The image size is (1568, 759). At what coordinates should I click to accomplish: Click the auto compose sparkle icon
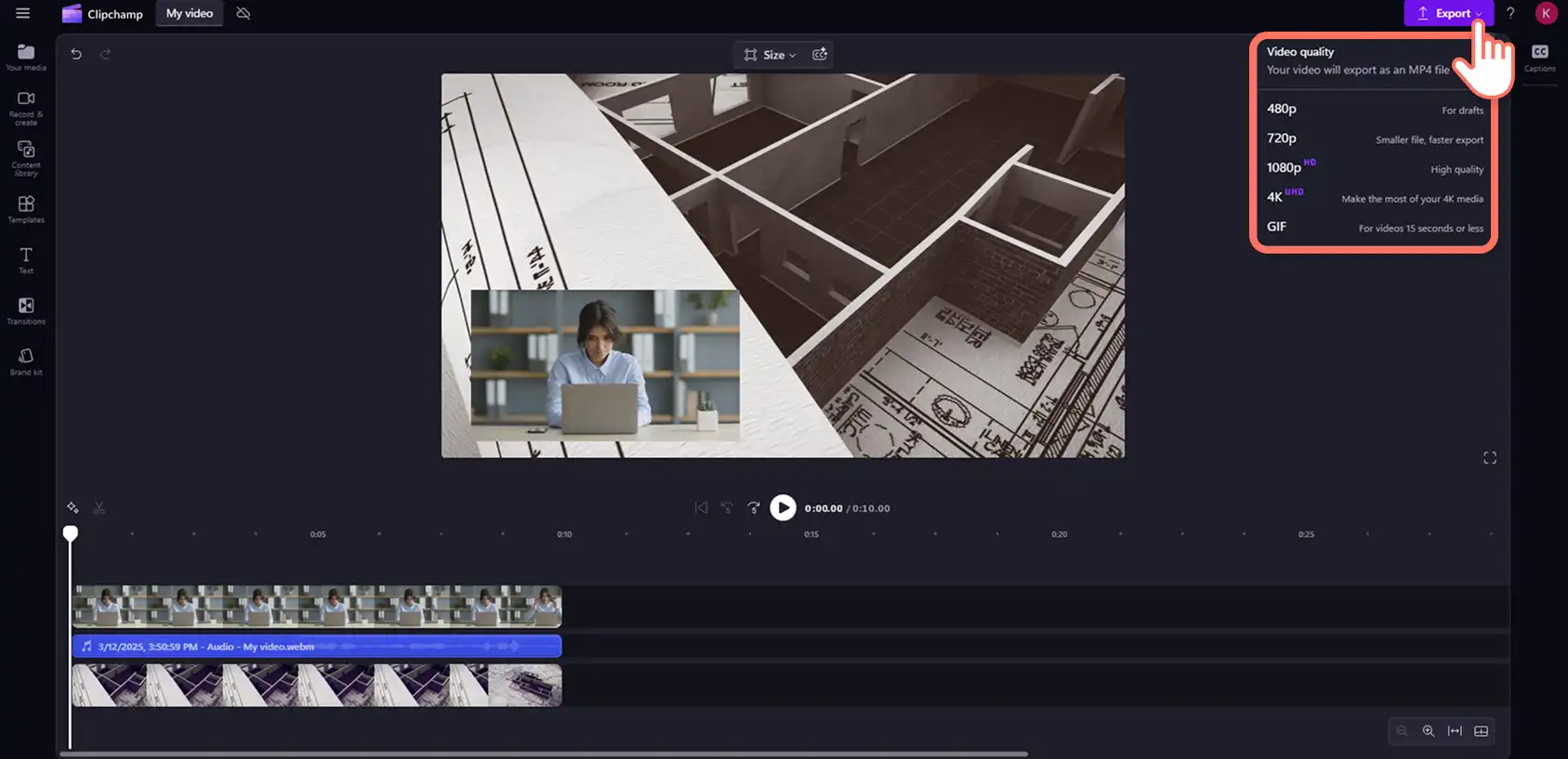(x=72, y=507)
